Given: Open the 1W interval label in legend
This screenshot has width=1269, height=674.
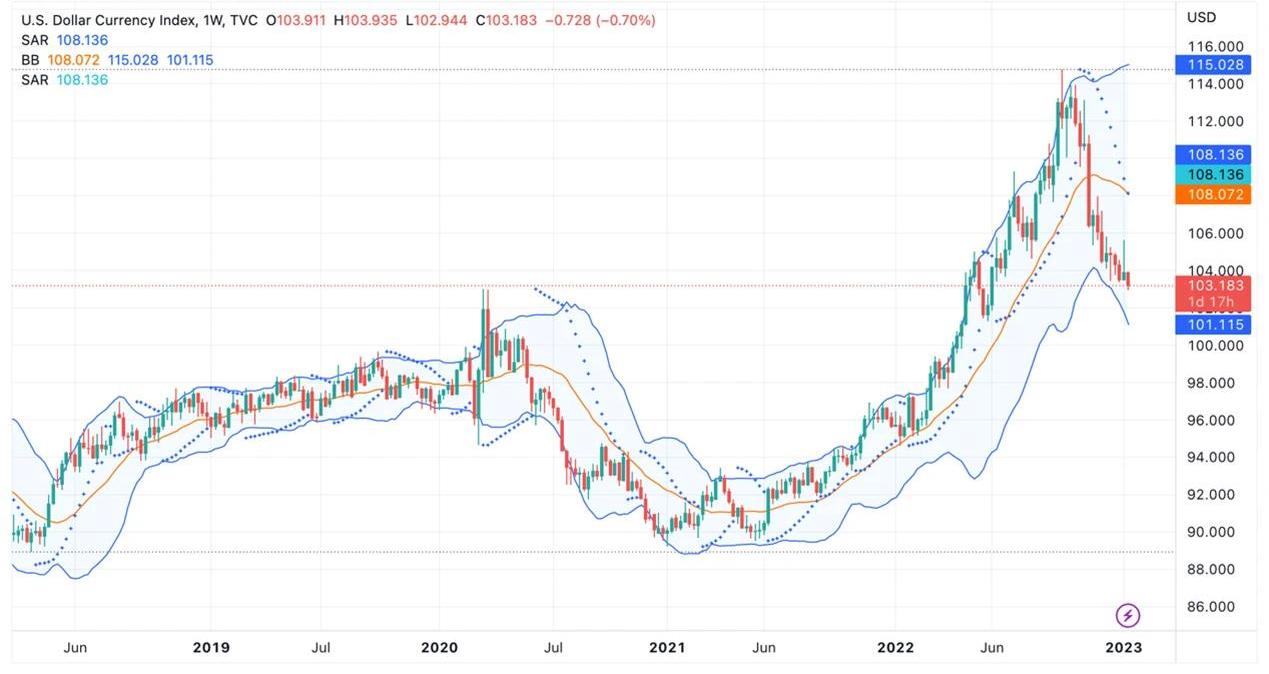Looking at the screenshot, I should click(x=213, y=20).
